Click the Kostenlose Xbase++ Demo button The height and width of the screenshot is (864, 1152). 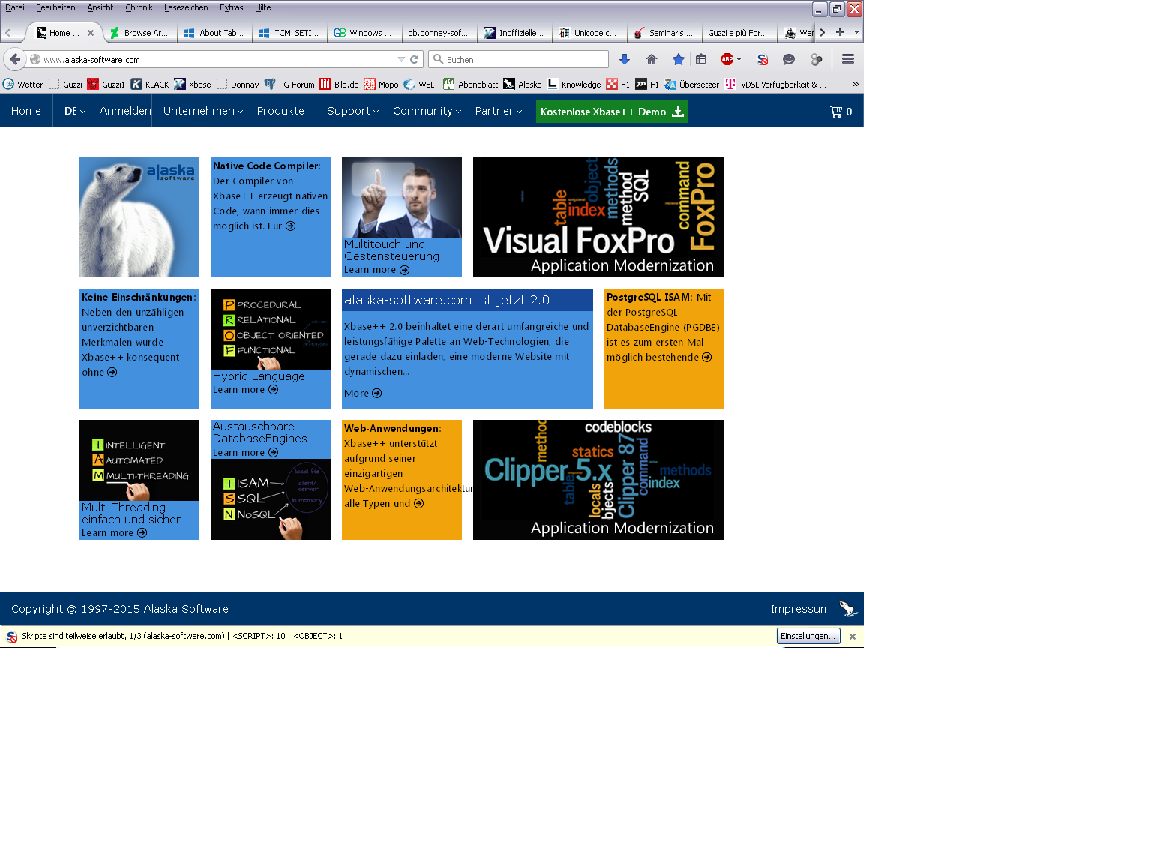click(x=611, y=112)
